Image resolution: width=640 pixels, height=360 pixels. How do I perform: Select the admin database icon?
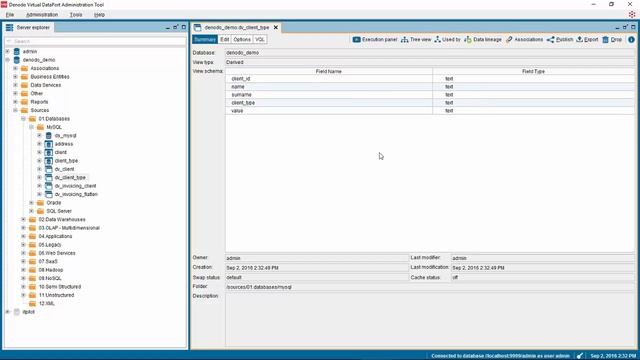(17, 51)
